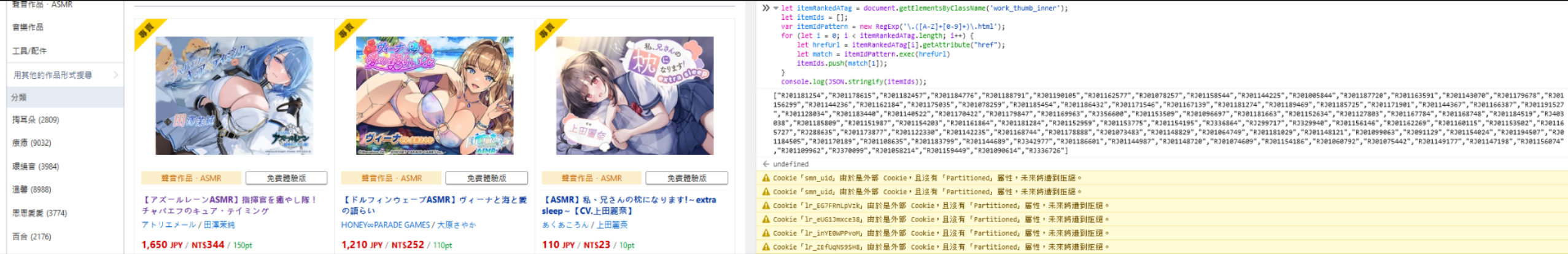The image size is (1568, 254).
Task: Filter by 百合 (2176) category
Action: point(32,237)
